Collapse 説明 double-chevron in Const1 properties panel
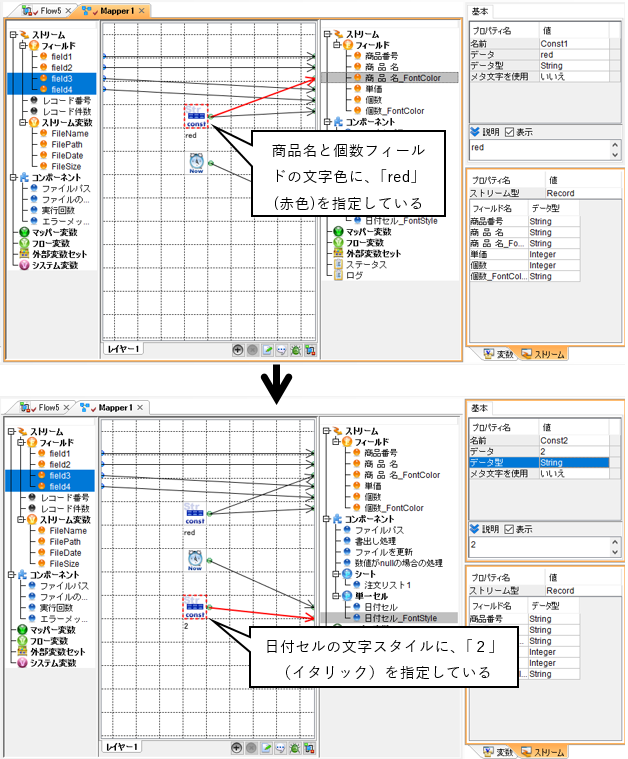628x759 pixels. pos(475,132)
